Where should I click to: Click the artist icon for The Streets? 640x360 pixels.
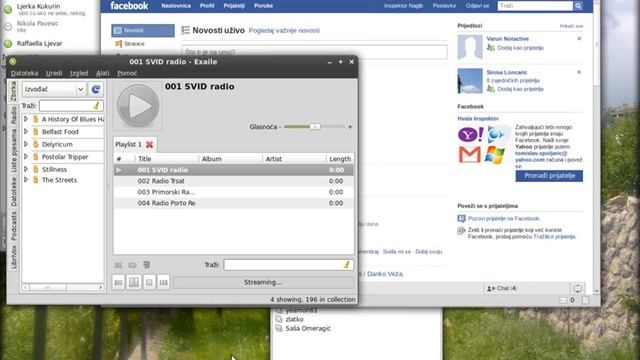(36, 180)
